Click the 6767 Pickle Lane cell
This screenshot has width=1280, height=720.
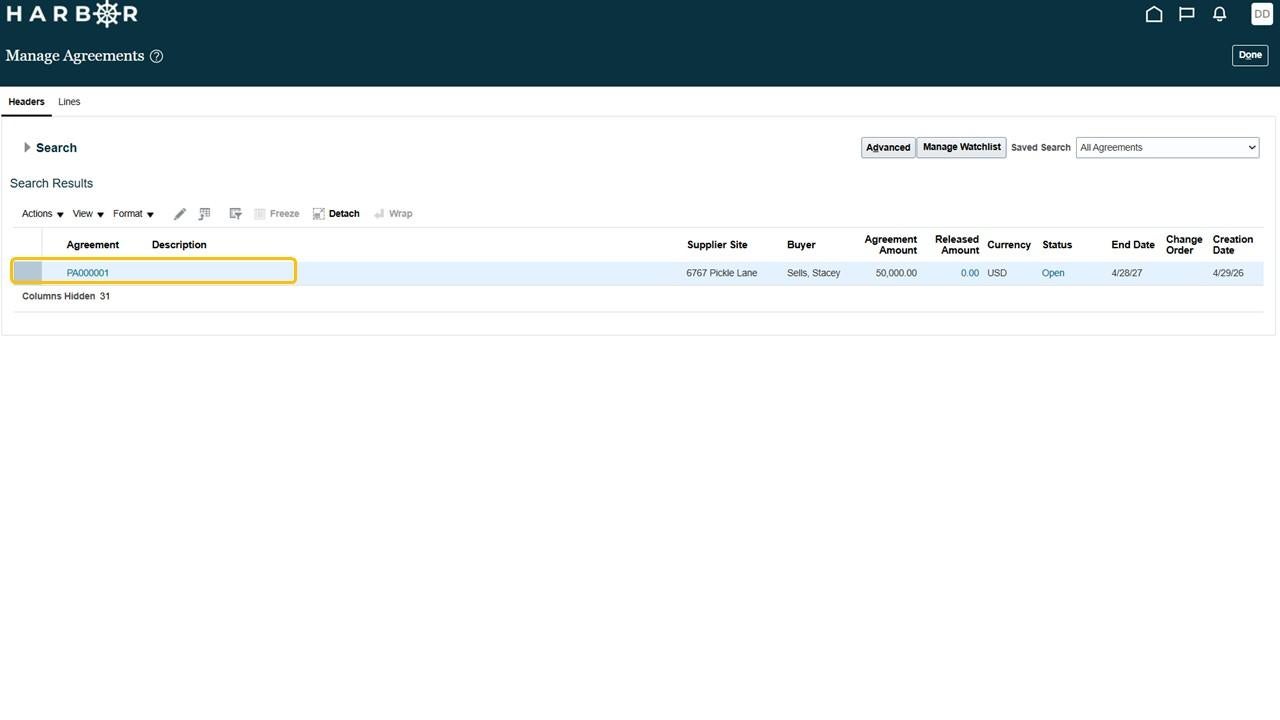pyautogui.click(x=722, y=273)
